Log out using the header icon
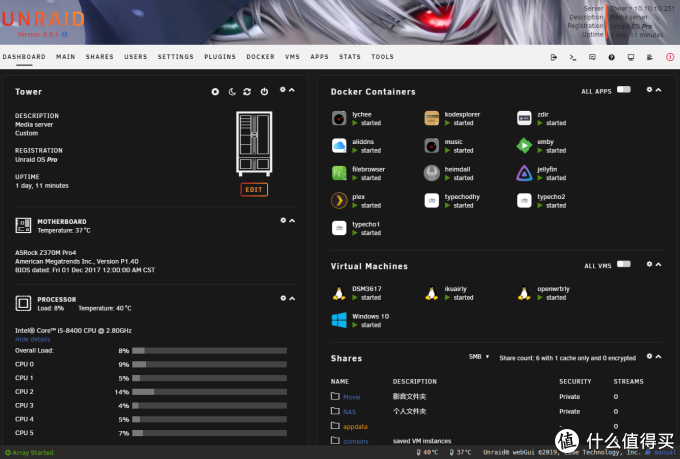 (x=554, y=57)
